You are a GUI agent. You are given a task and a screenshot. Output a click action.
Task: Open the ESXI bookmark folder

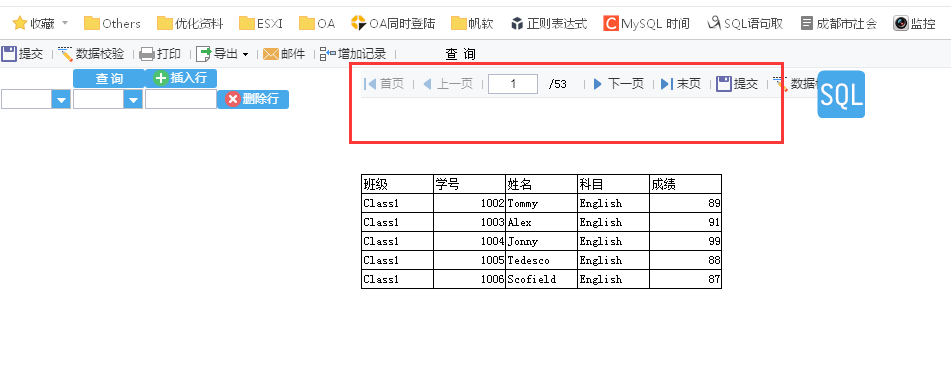click(261, 24)
